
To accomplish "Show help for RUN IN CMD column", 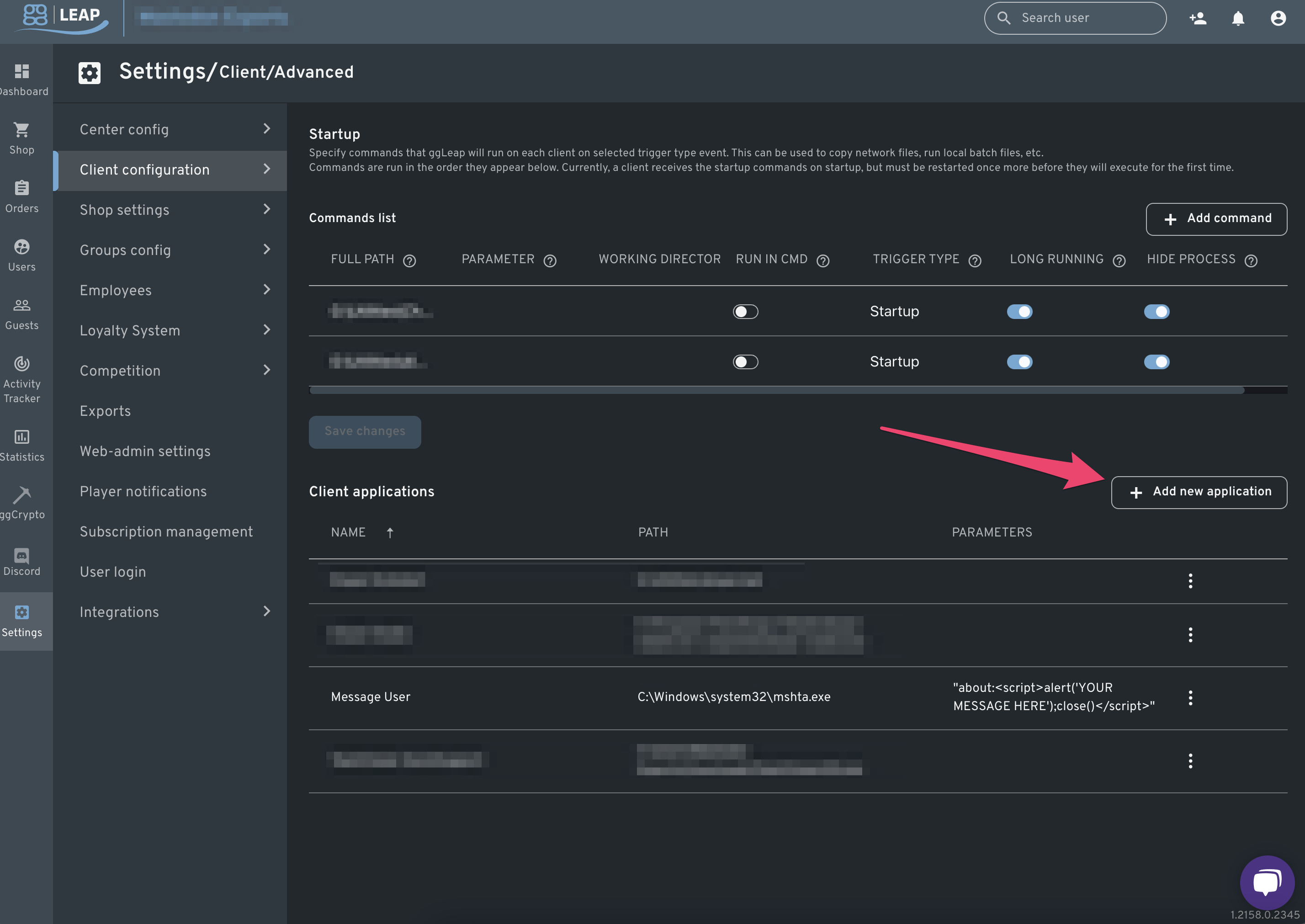I will click(823, 260).
